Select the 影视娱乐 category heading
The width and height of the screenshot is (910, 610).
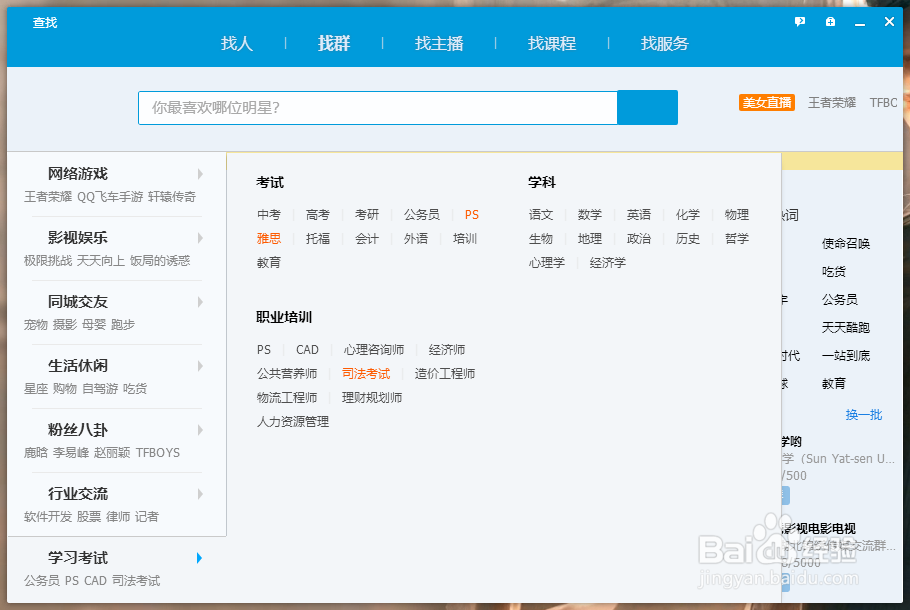point(78,237)
